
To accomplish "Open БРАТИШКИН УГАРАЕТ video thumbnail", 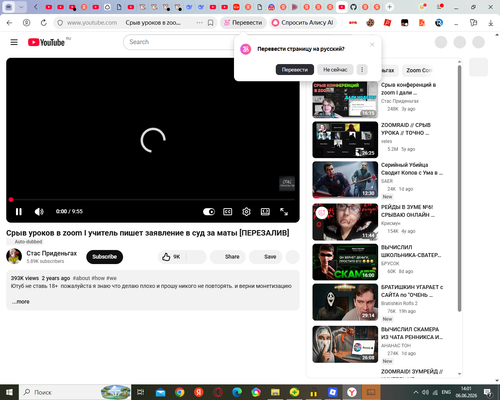I will pyautogui.click(x=345, y=302).
